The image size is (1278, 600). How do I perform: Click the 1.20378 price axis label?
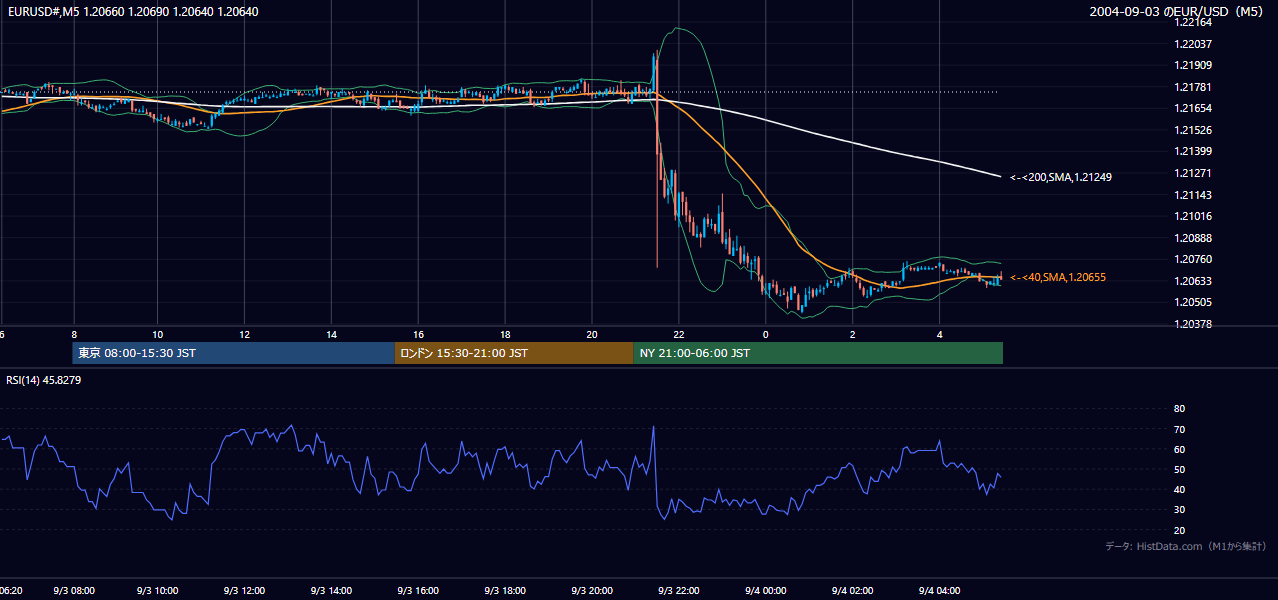point(1192,324)
